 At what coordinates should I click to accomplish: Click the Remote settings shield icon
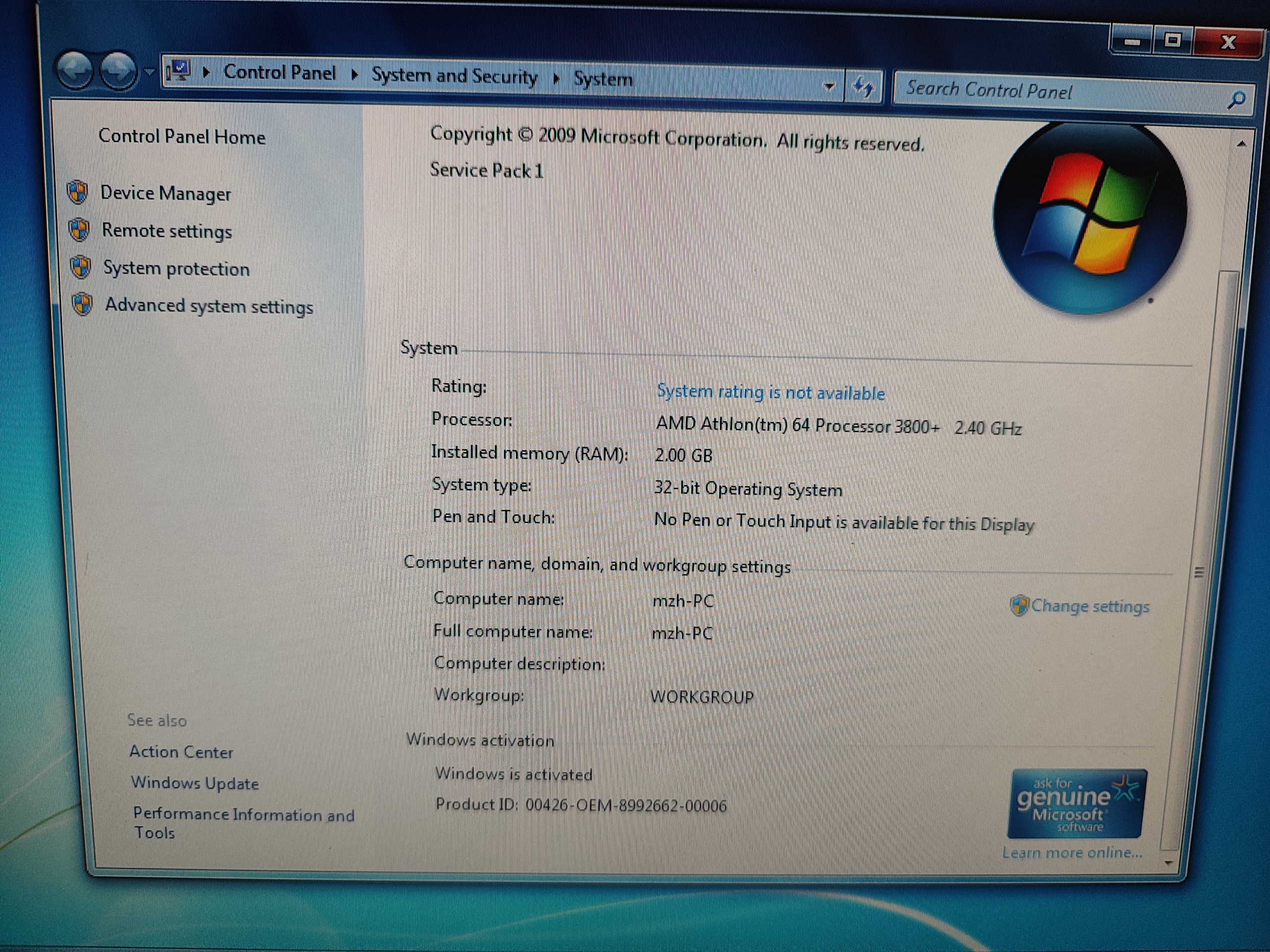[x=79, y=230]
